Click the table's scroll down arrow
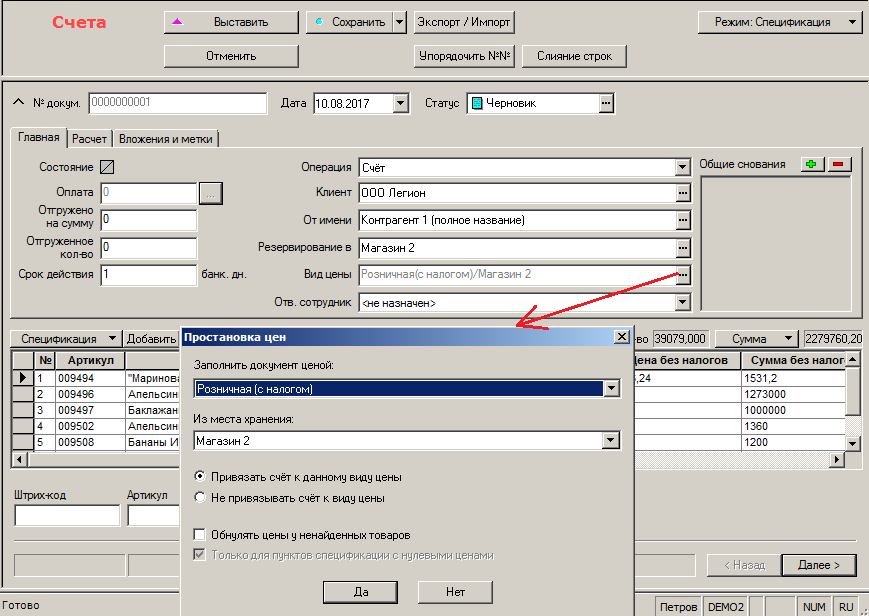 tap(852, 443)
